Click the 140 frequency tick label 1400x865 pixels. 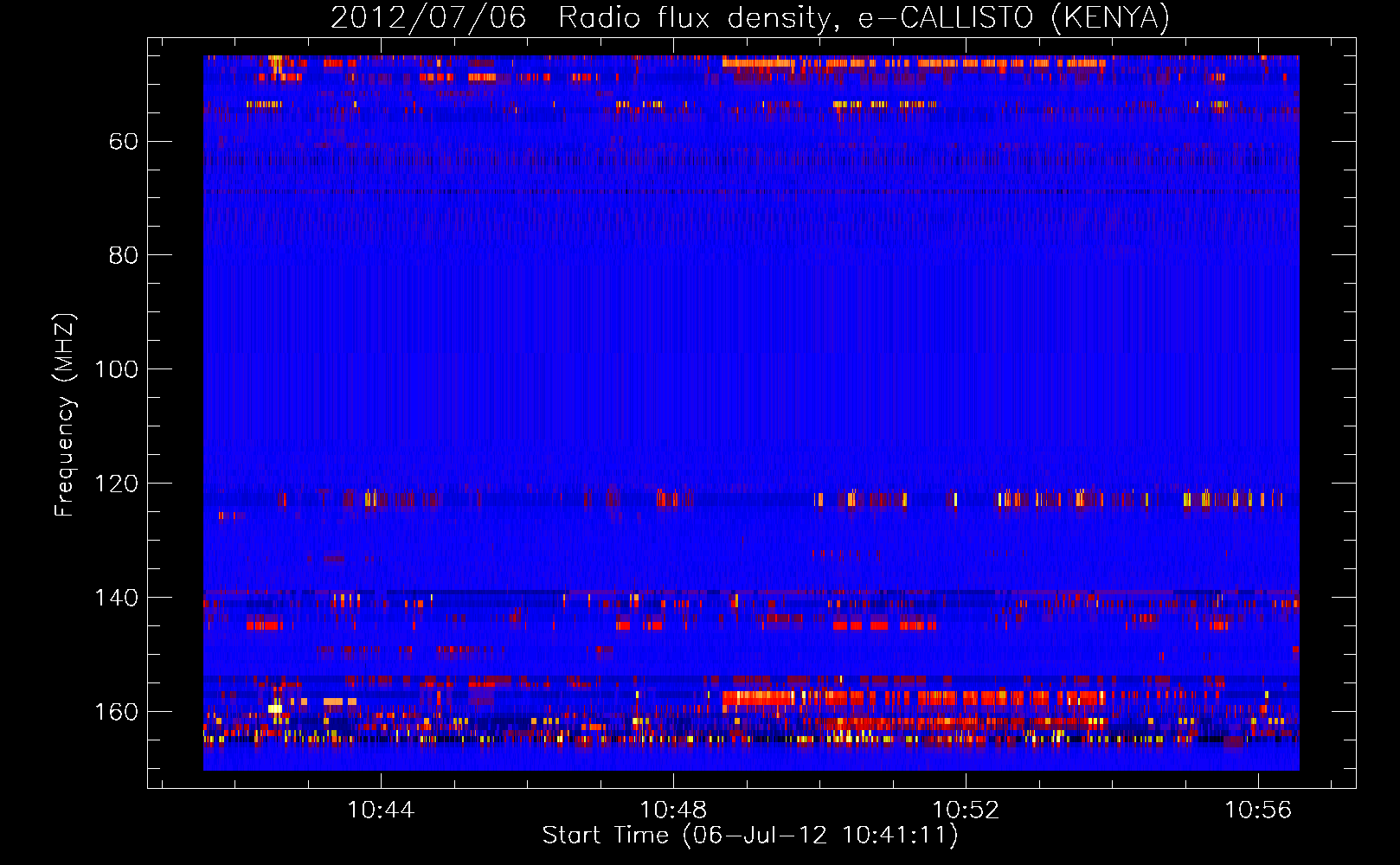point(117,598)
